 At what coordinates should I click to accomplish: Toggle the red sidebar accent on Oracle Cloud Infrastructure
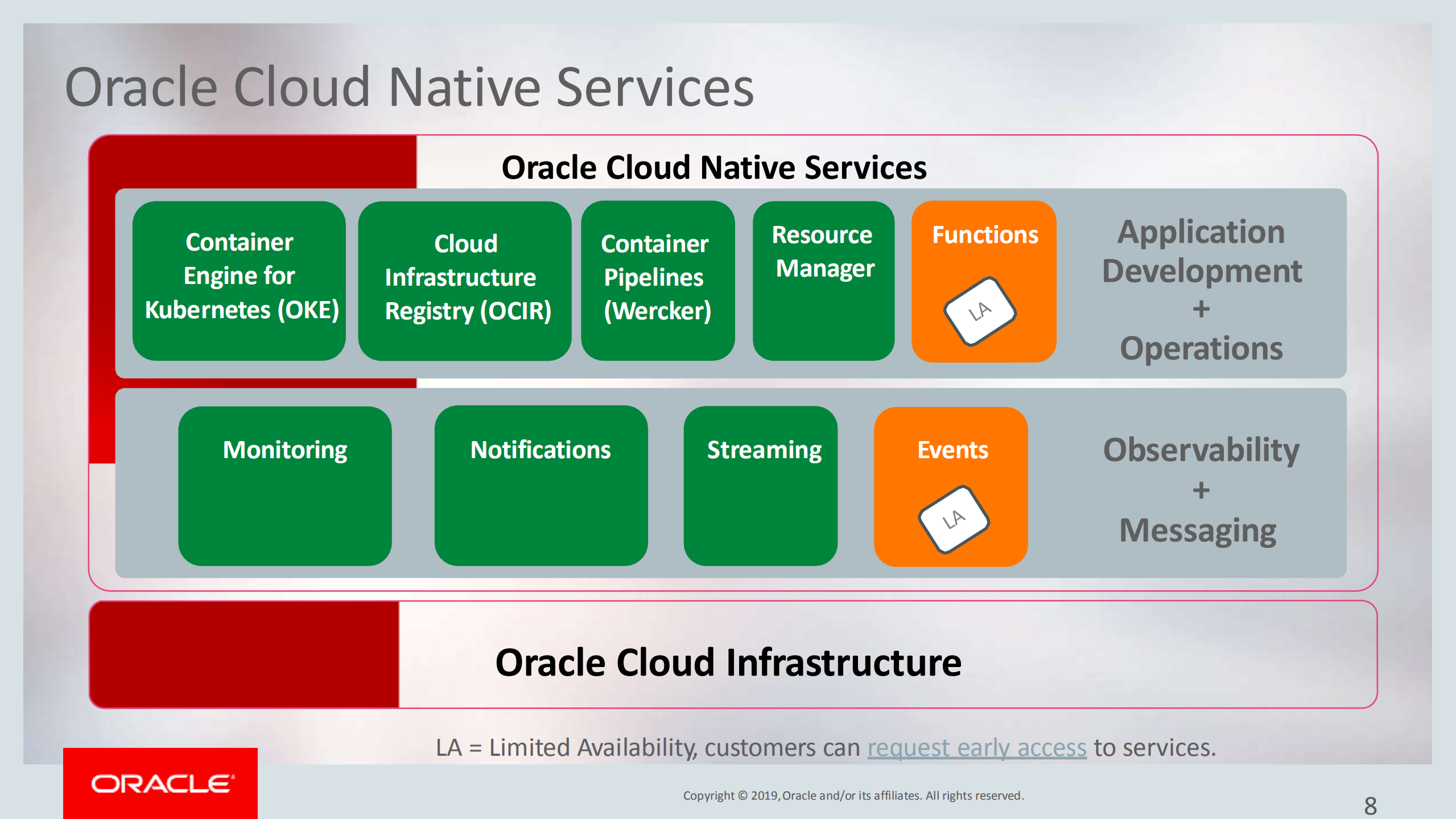click(x=245, y=655)
